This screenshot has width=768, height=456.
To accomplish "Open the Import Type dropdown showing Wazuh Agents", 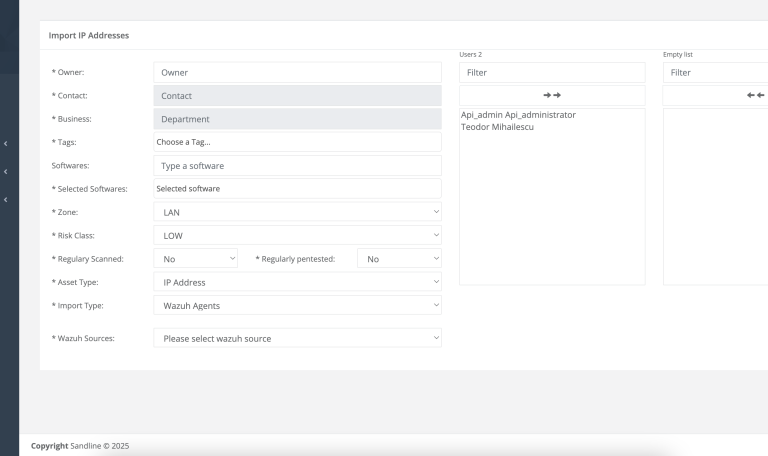I will [x=297, y=305].
